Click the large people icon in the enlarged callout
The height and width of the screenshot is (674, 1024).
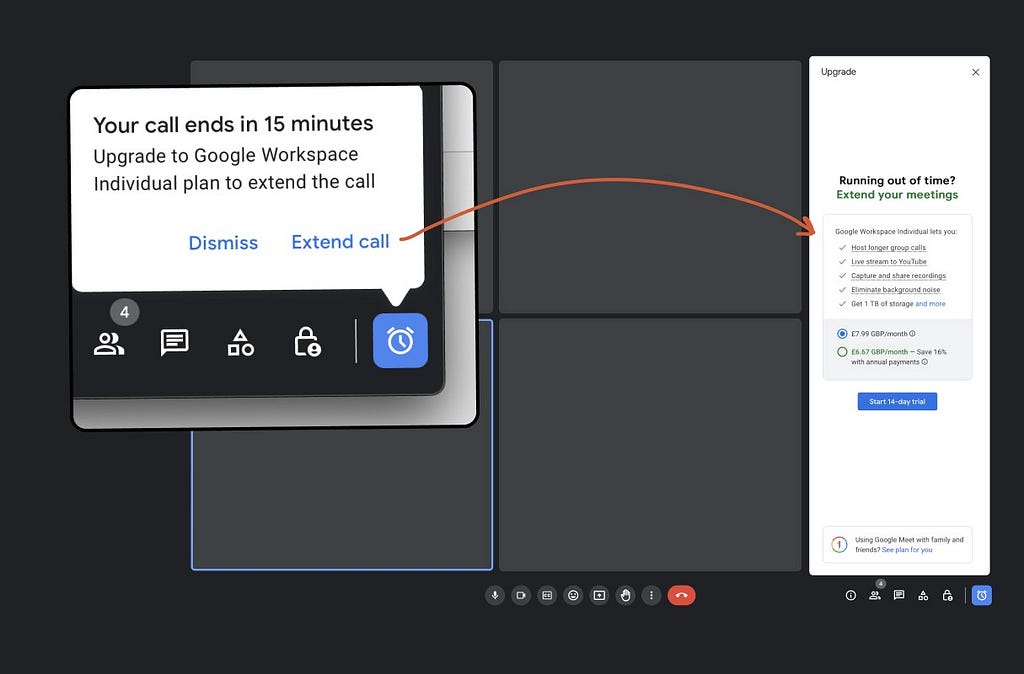coord(109,344)
